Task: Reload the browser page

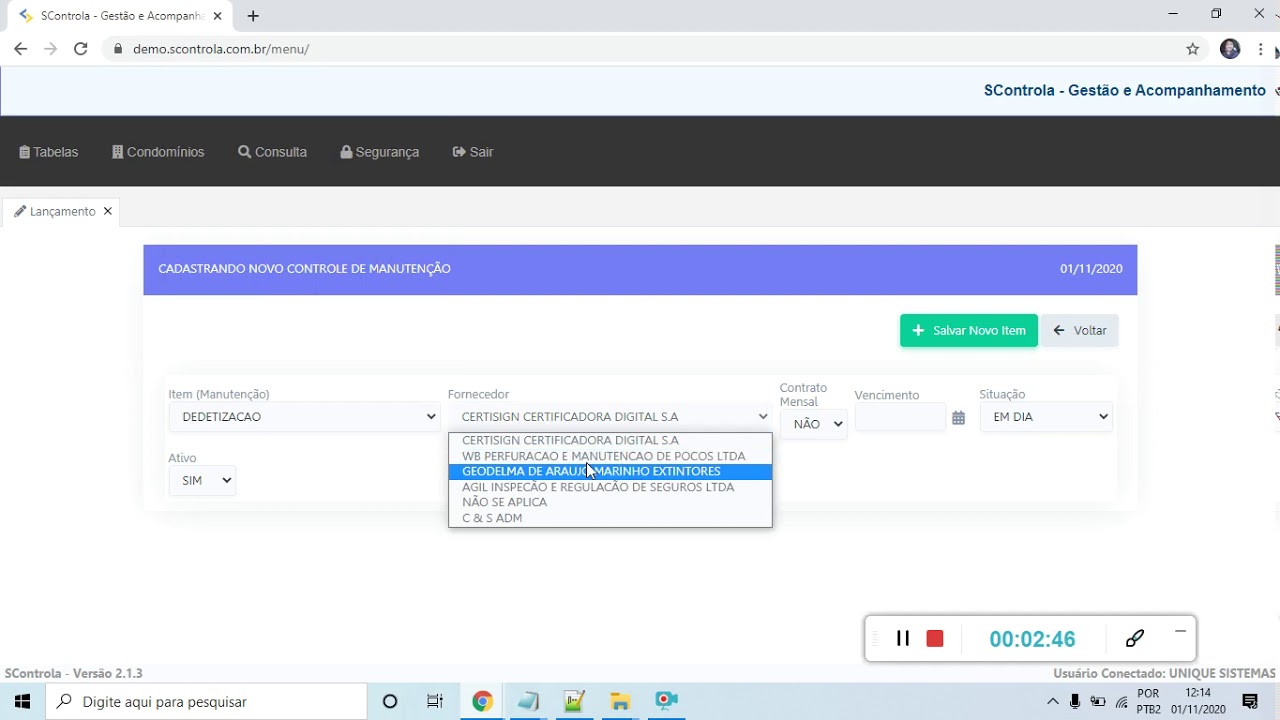Action: [81, 49]
